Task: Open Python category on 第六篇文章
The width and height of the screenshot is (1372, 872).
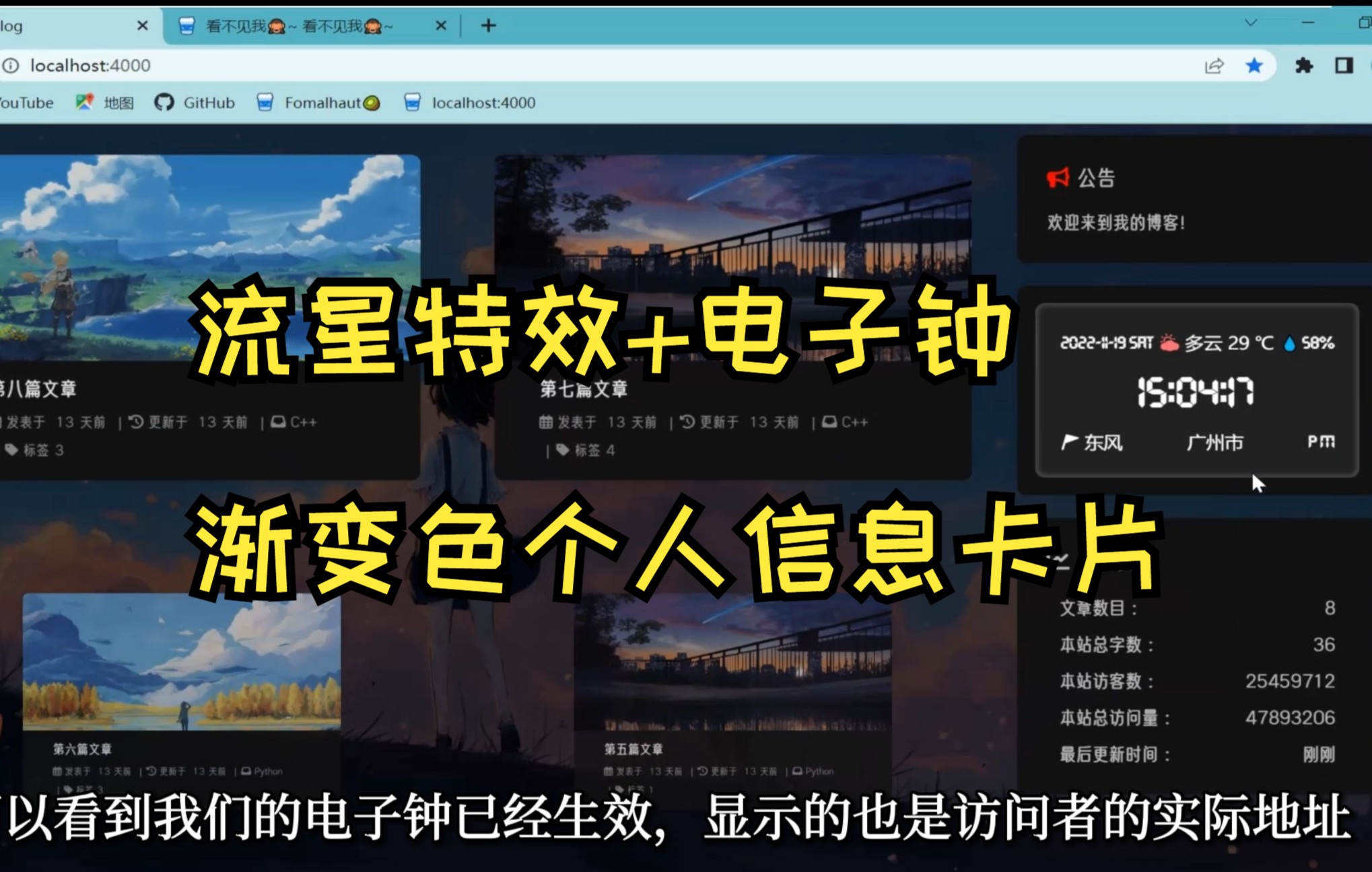Action: pos(268,771)
